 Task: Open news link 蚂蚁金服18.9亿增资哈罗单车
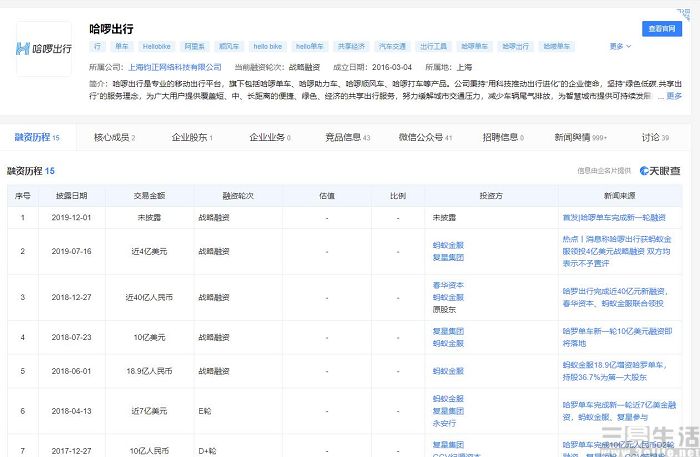pyautogui.click(x=614, y=371)
